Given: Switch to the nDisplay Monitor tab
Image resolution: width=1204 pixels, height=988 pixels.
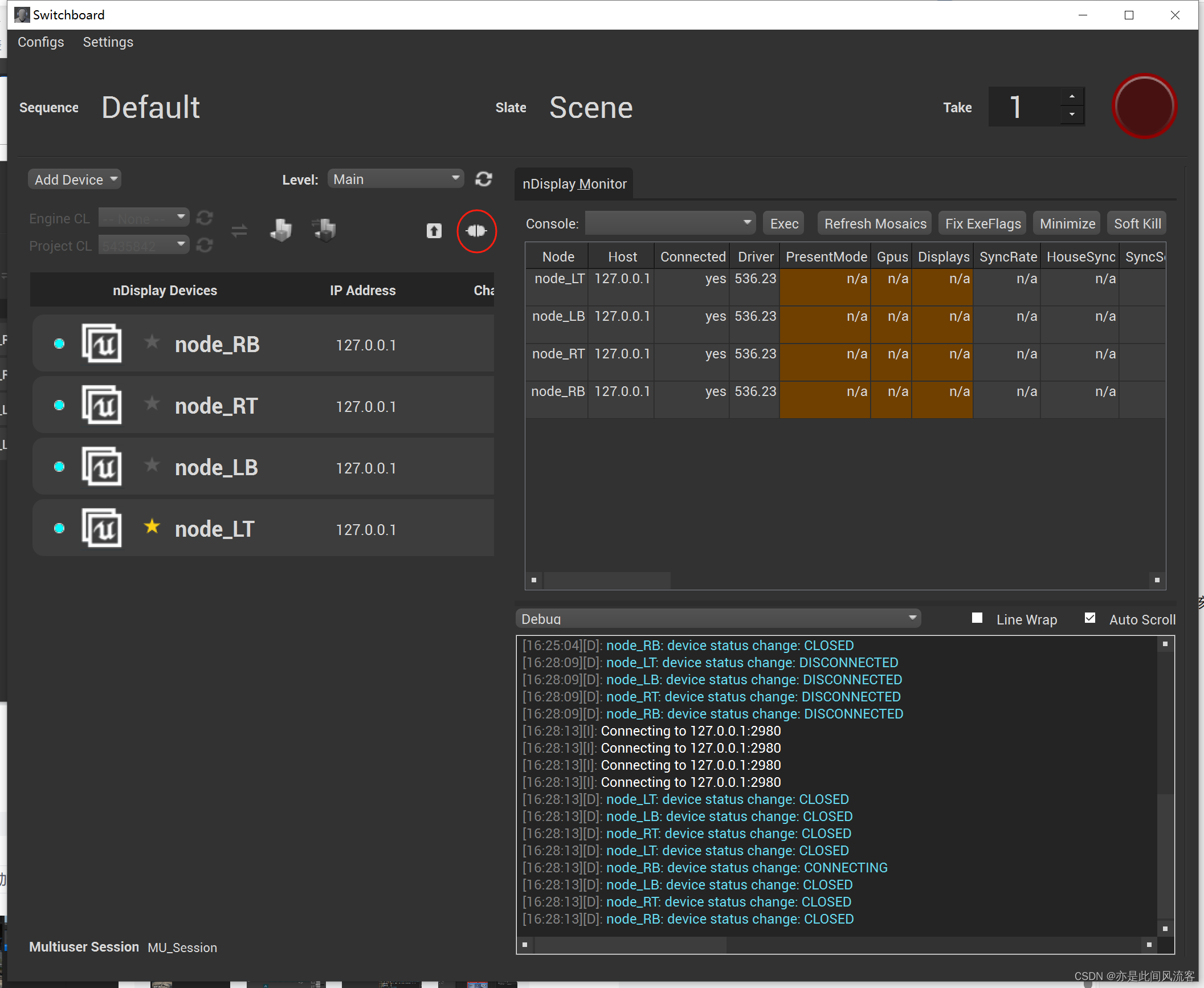Looking at the screenshot, I should [573, 183].
